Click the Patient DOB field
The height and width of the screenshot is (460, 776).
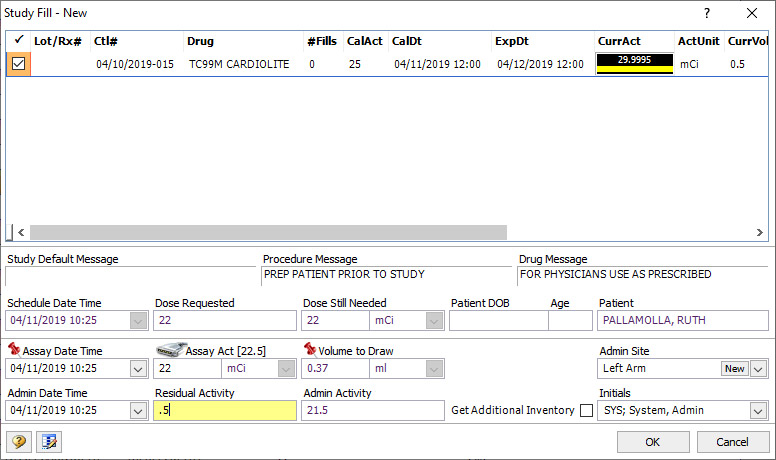click(499, 320)
